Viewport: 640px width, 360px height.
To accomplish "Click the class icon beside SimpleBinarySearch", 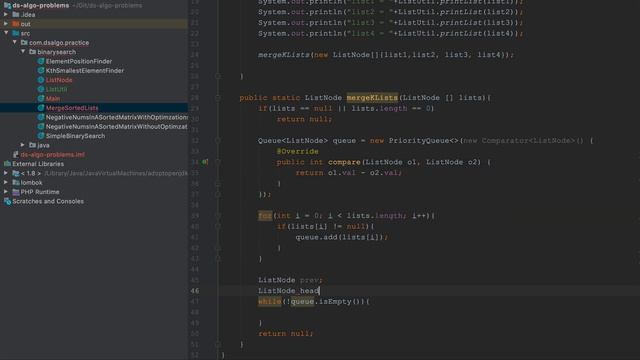I will pyautogui.click(x=41, y=136).
